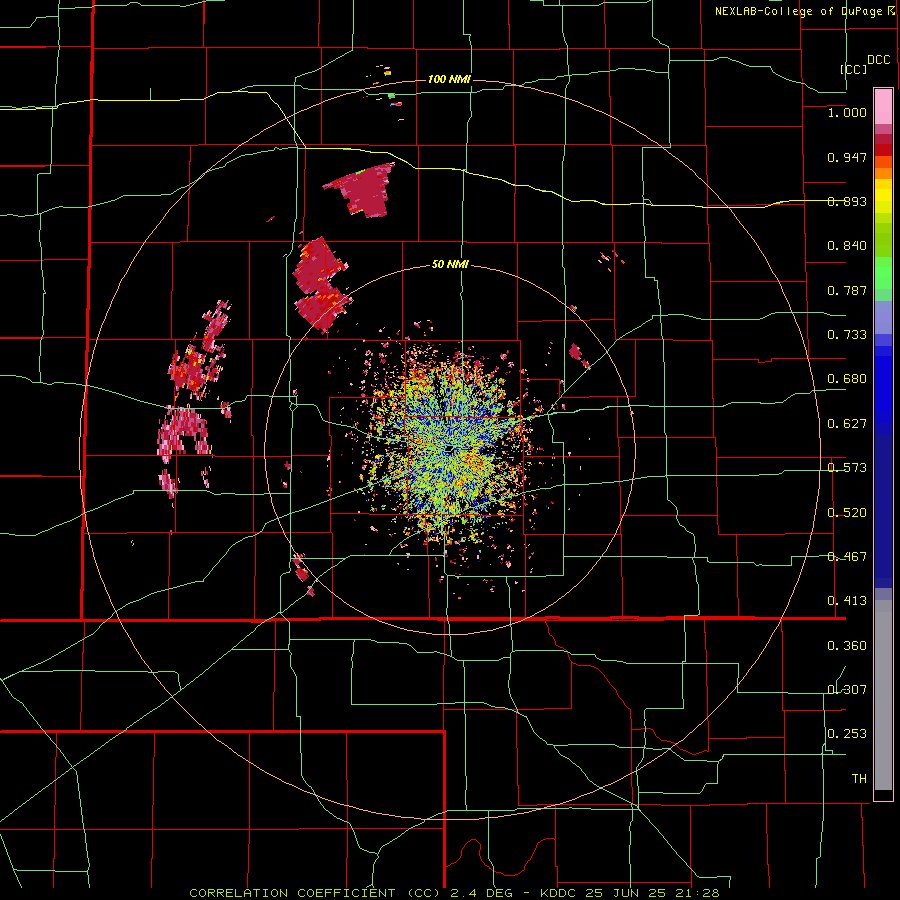Click the 0.253 scale value
The image size is (900, 900).
[847, 734]
